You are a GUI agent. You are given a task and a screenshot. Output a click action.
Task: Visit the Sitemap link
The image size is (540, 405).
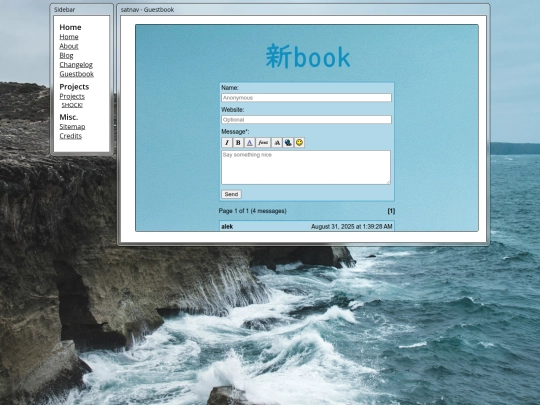(72, 127)
